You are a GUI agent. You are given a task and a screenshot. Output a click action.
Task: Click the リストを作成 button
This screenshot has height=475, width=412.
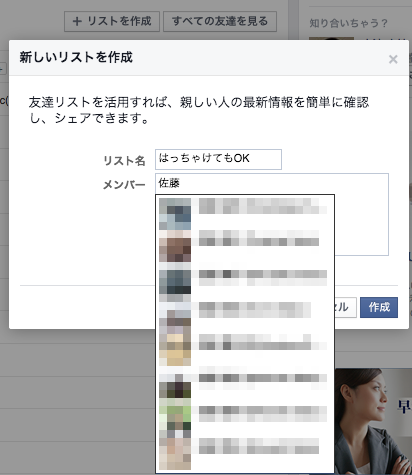pos(112,21)
